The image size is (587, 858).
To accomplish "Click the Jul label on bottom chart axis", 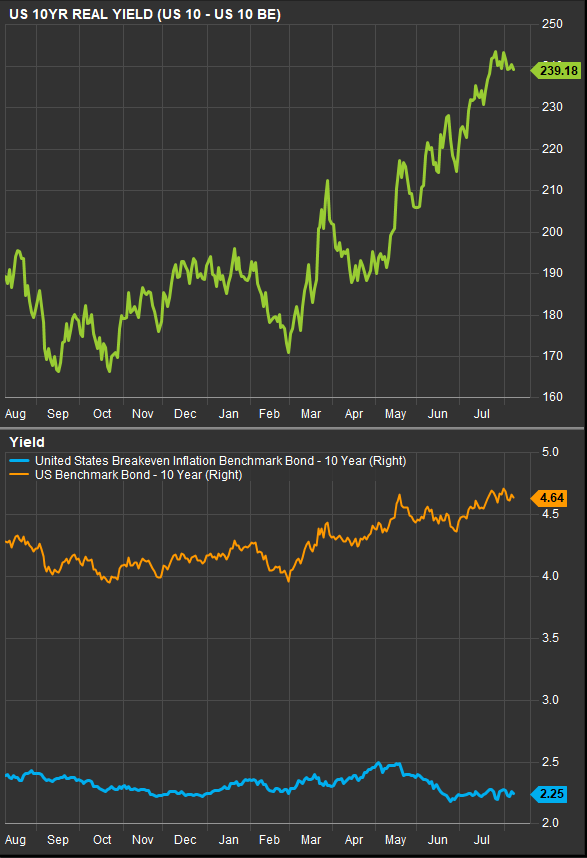I will pyautogui.click(x=481, y=839).
